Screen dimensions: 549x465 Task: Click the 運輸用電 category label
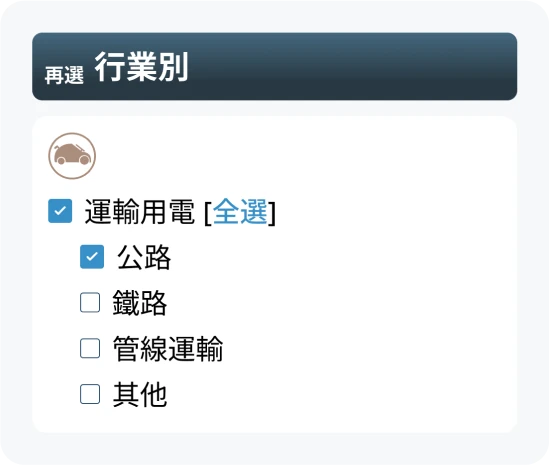click(x=139, y=211)
